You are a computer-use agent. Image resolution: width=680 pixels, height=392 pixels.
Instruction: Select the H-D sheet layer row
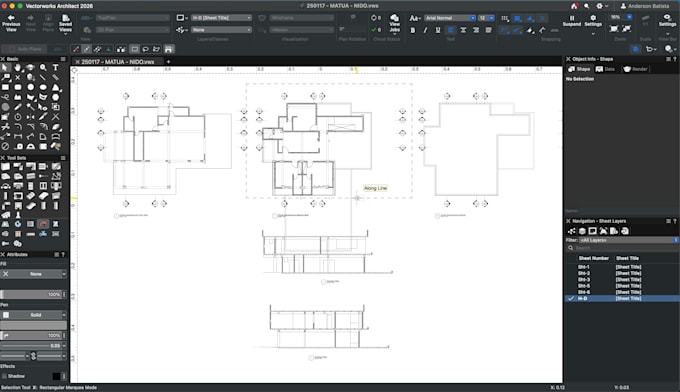pyautogui.click(x=622, y=298)
